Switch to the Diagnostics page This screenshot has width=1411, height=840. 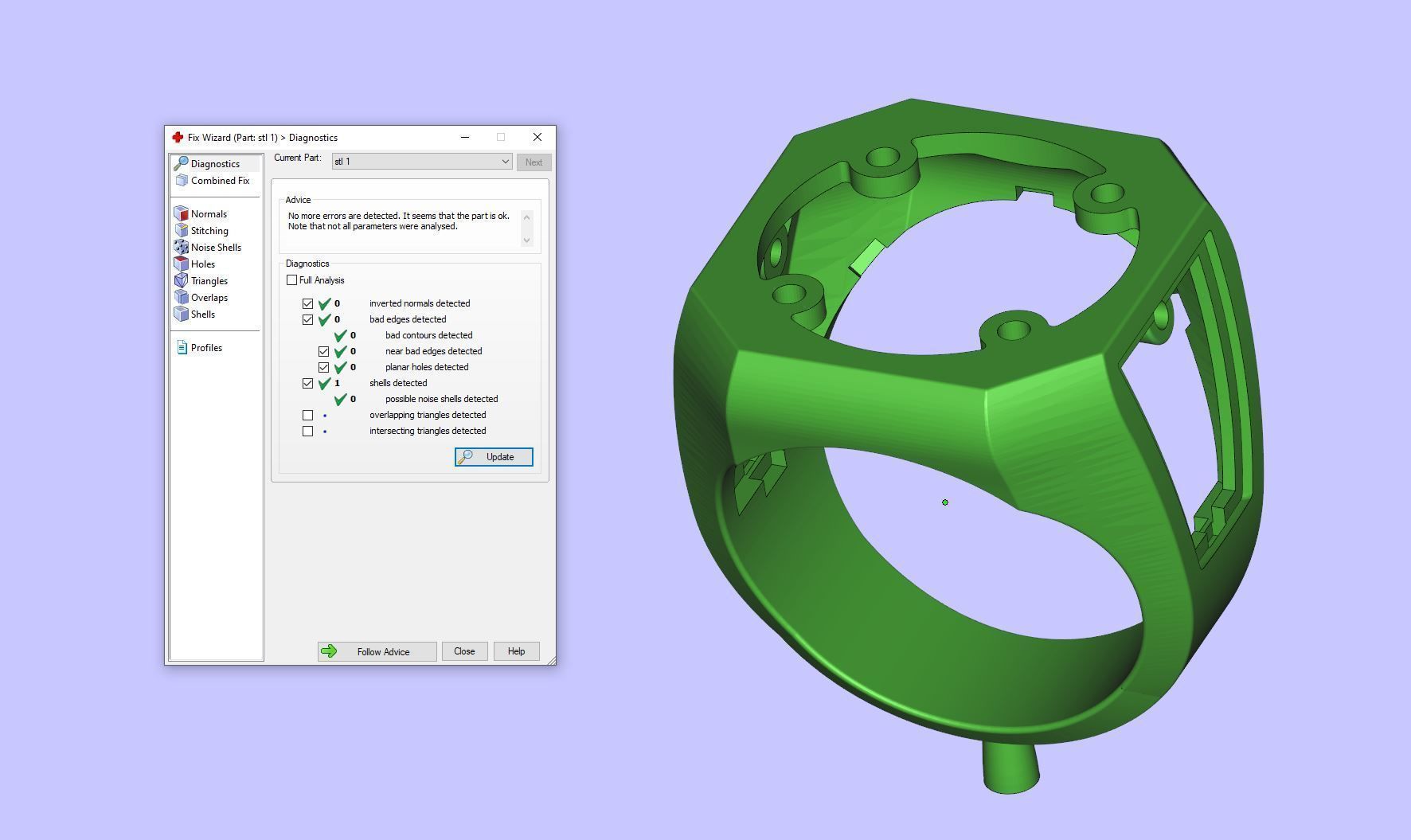216,163
